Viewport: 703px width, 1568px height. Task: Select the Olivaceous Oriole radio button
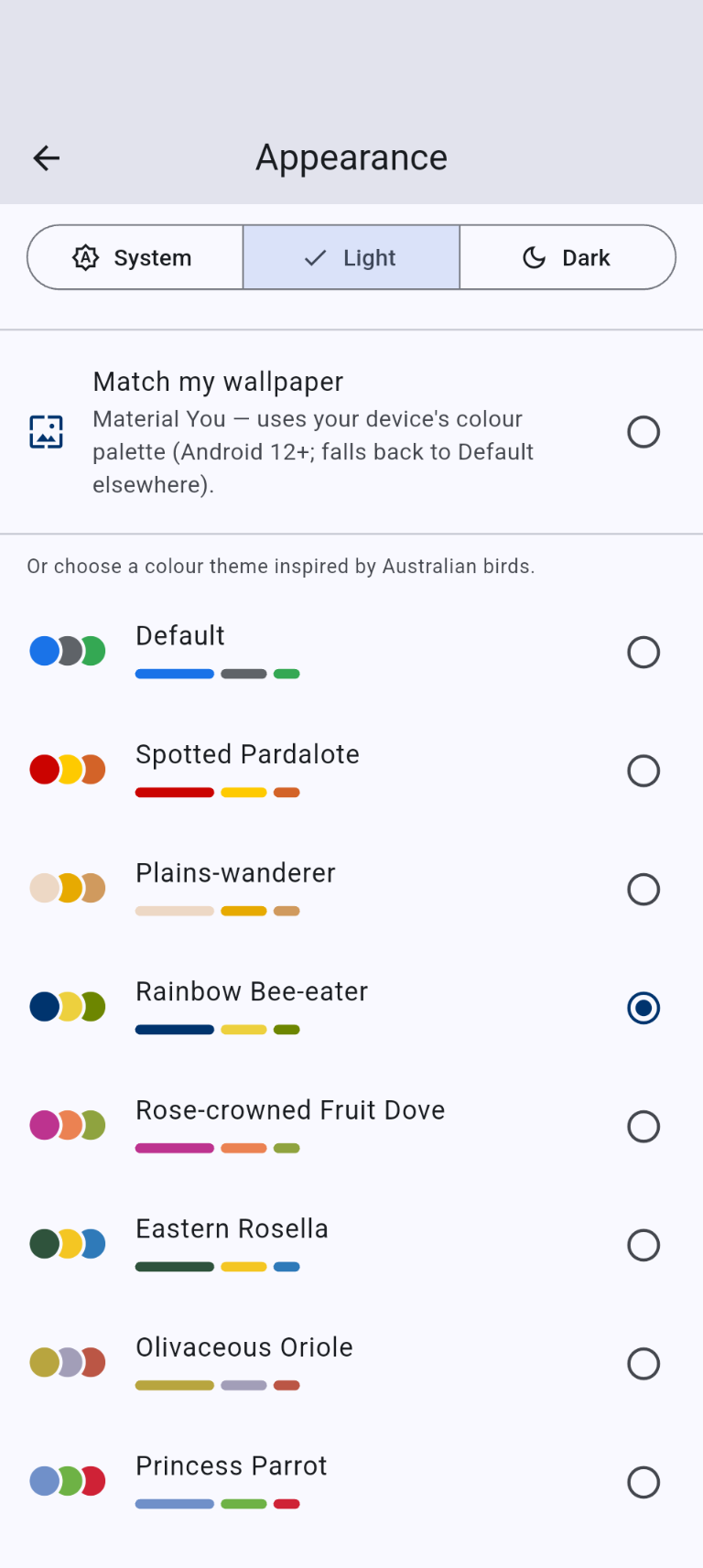tap(644, 1364)
